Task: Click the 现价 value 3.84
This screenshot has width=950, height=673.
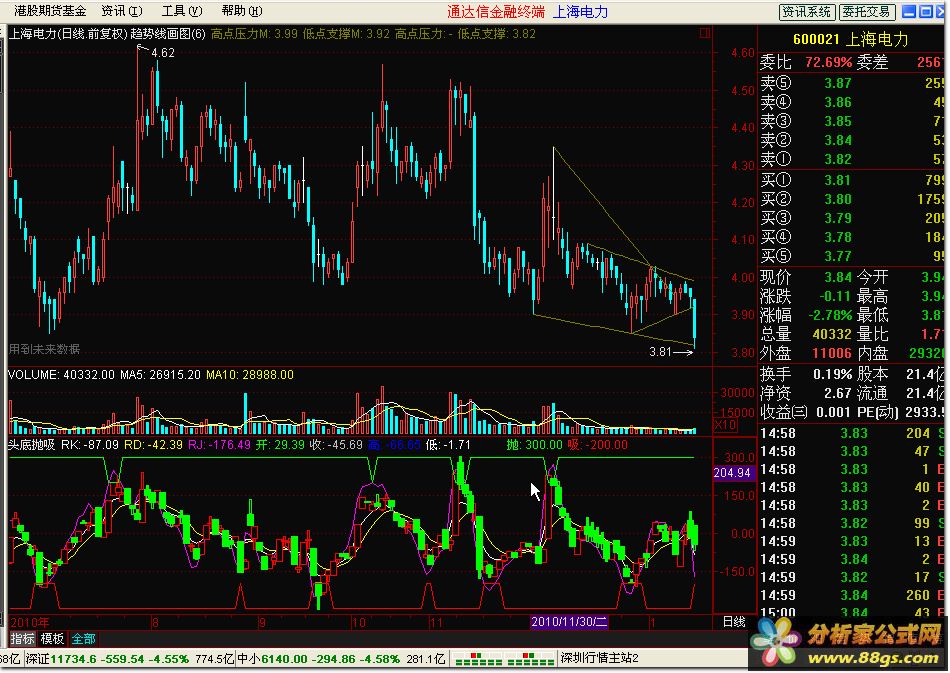Action: tap(838, 277)
